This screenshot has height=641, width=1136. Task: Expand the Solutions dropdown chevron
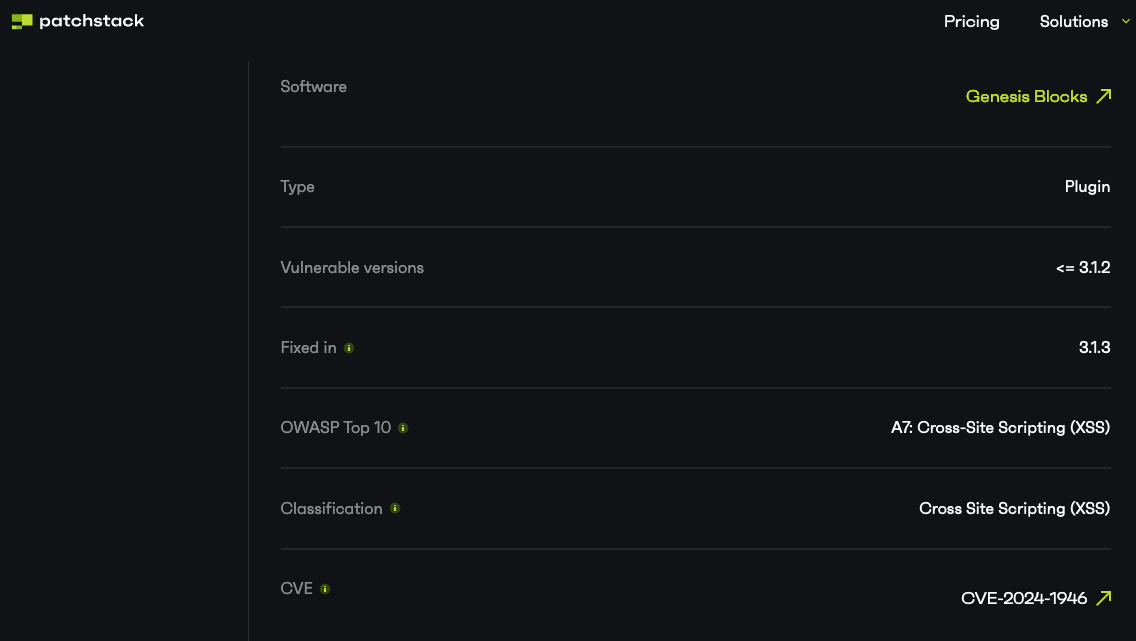pos(1125,21)
